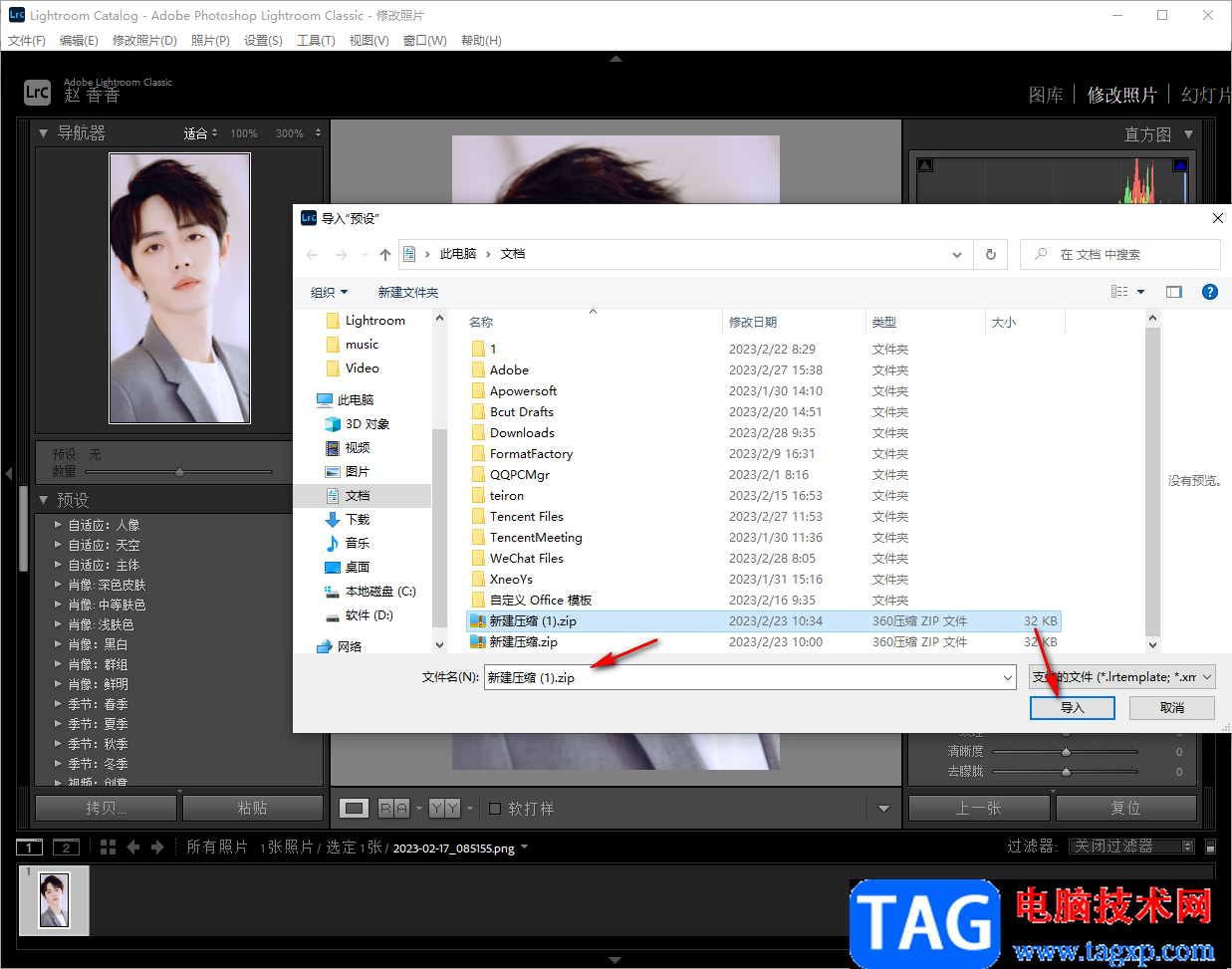
Task: Adjust the 清晰度 slider
Action: [x=1066, y=752]
